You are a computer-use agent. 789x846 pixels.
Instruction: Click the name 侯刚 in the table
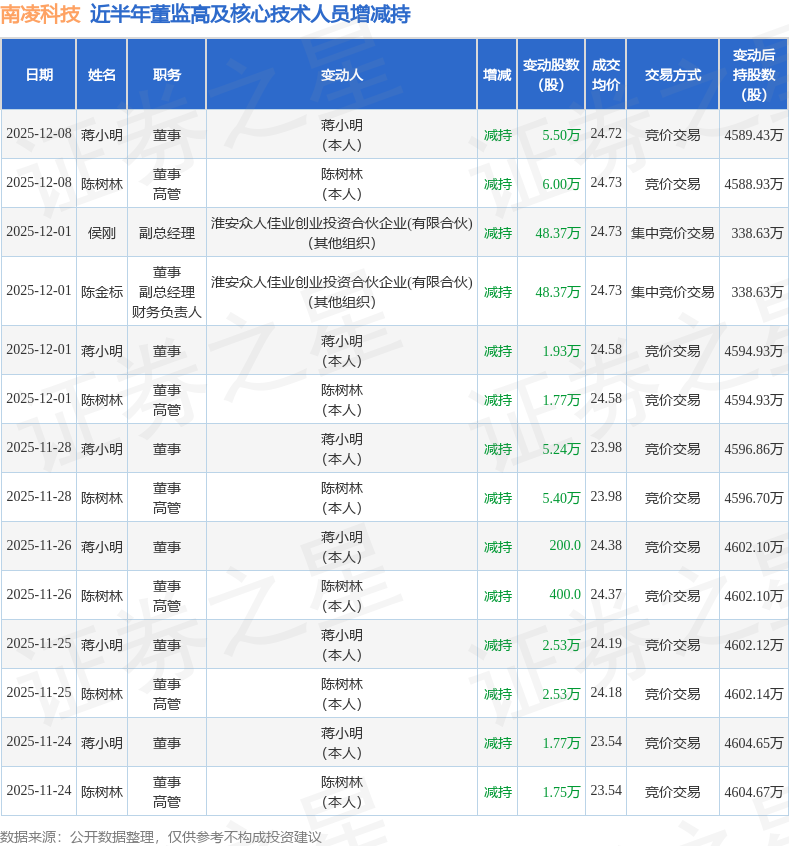102,233
